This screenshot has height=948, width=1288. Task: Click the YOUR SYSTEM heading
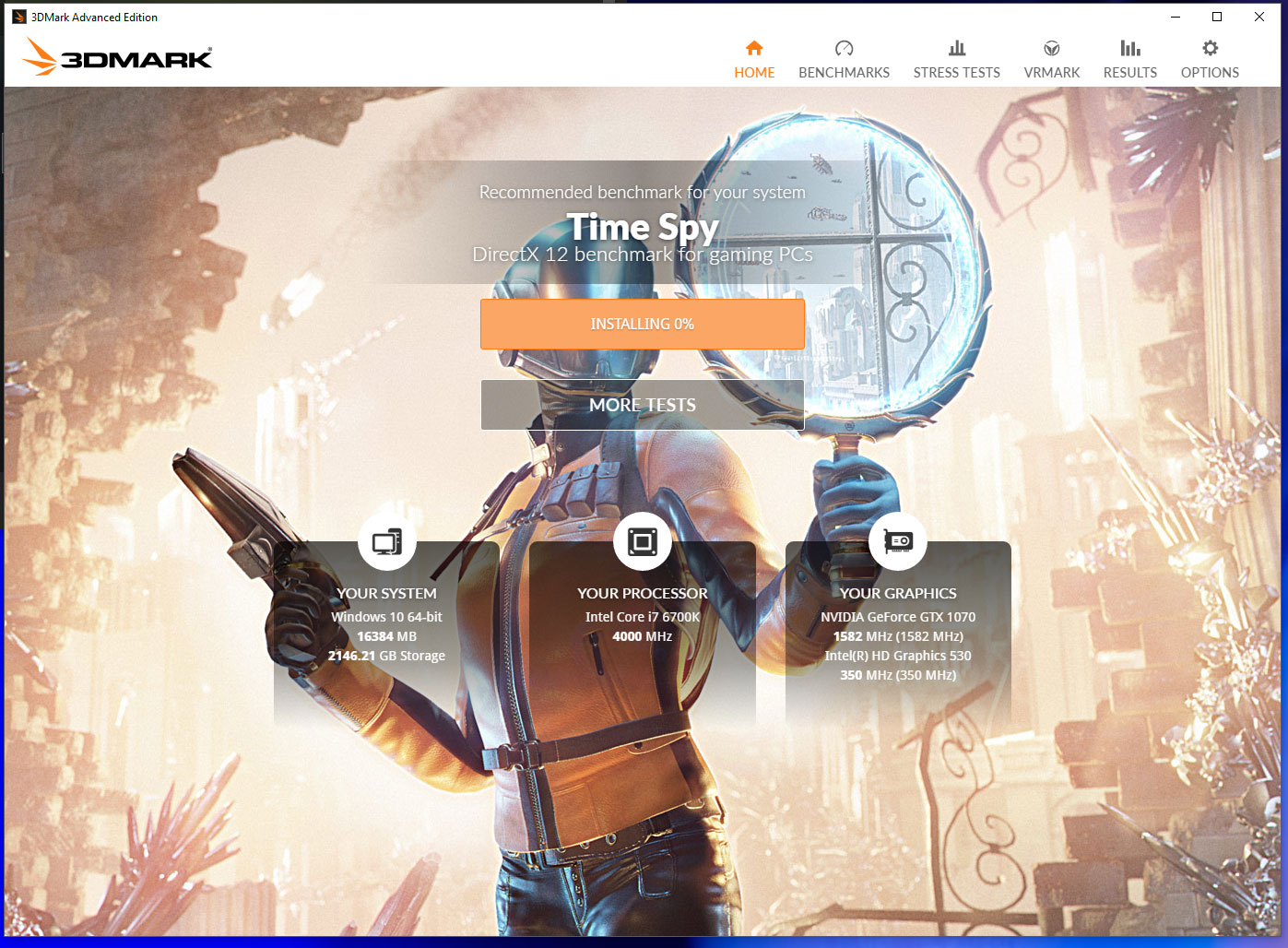[x=386, y=594]
